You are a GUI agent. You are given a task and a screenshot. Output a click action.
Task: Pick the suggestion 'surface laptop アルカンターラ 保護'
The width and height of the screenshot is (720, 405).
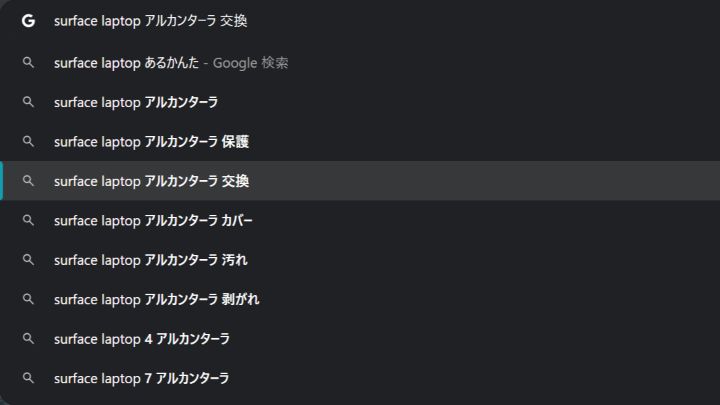click(x=360, y=141)
